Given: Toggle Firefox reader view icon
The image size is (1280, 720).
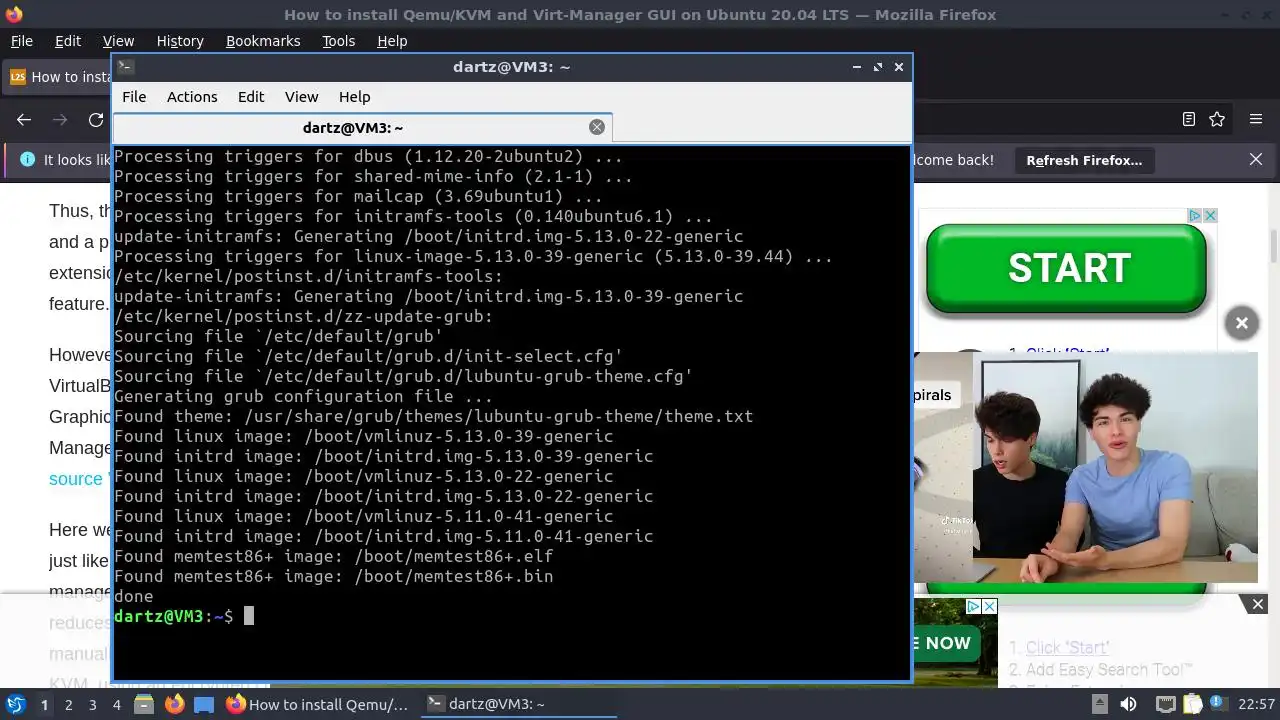Looking at the screenshot, I should 1189,120.
